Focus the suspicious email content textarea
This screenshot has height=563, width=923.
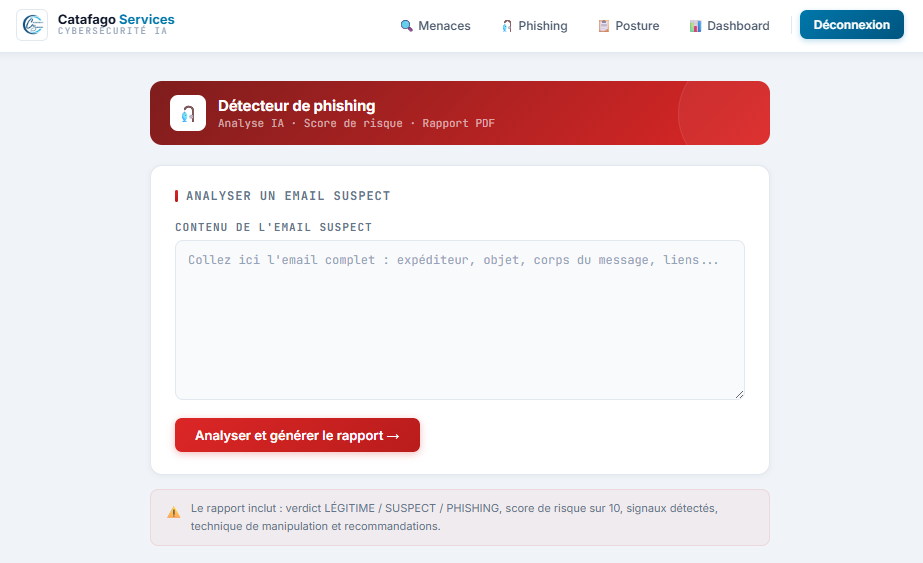coord(460,320)
